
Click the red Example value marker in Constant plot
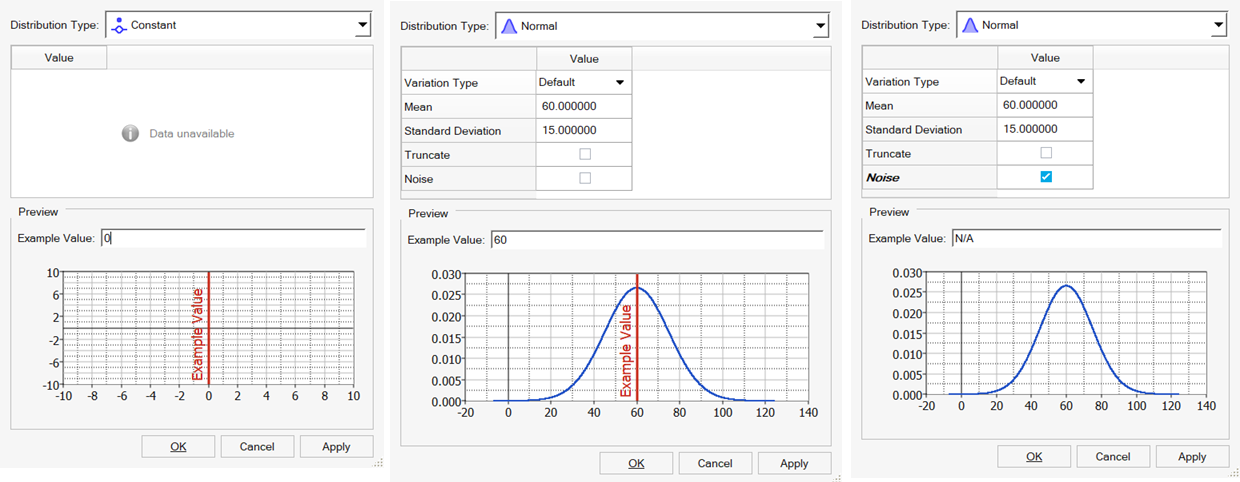coord(208,327)
